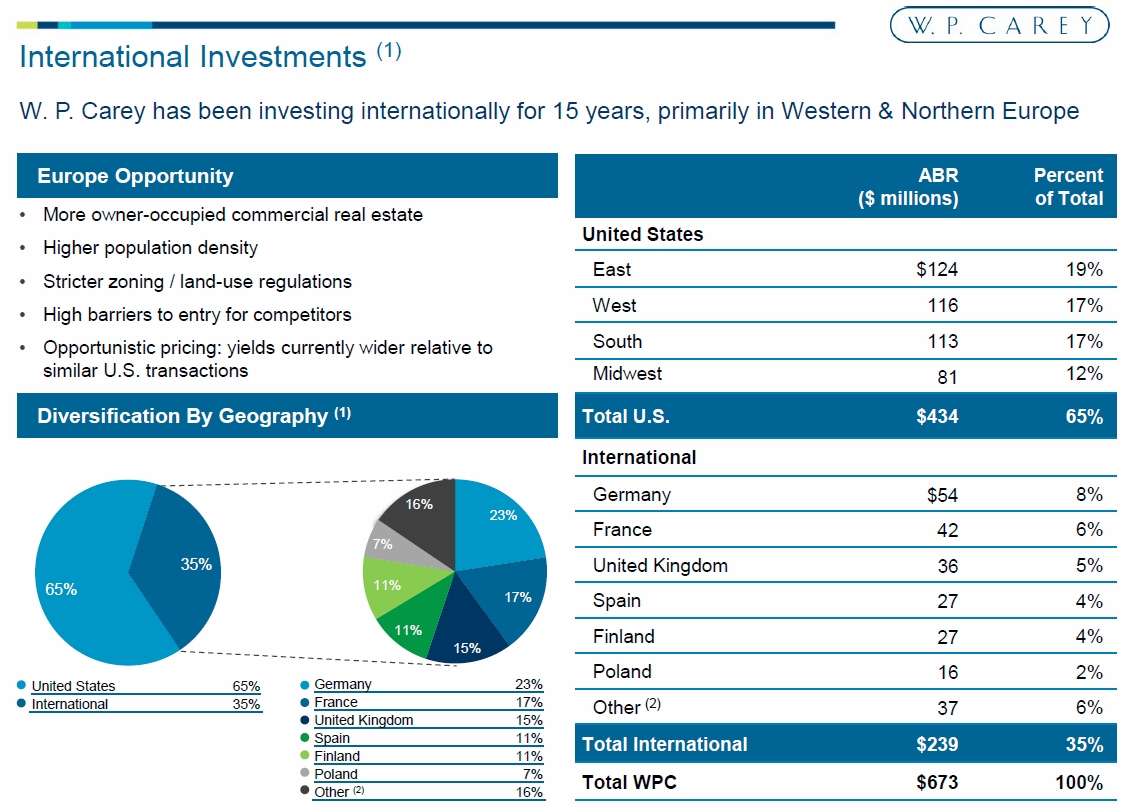This screenshot has height=809, width=1122.
Task: Click the Total WPC $673 value
Action: tap(937, 783)
